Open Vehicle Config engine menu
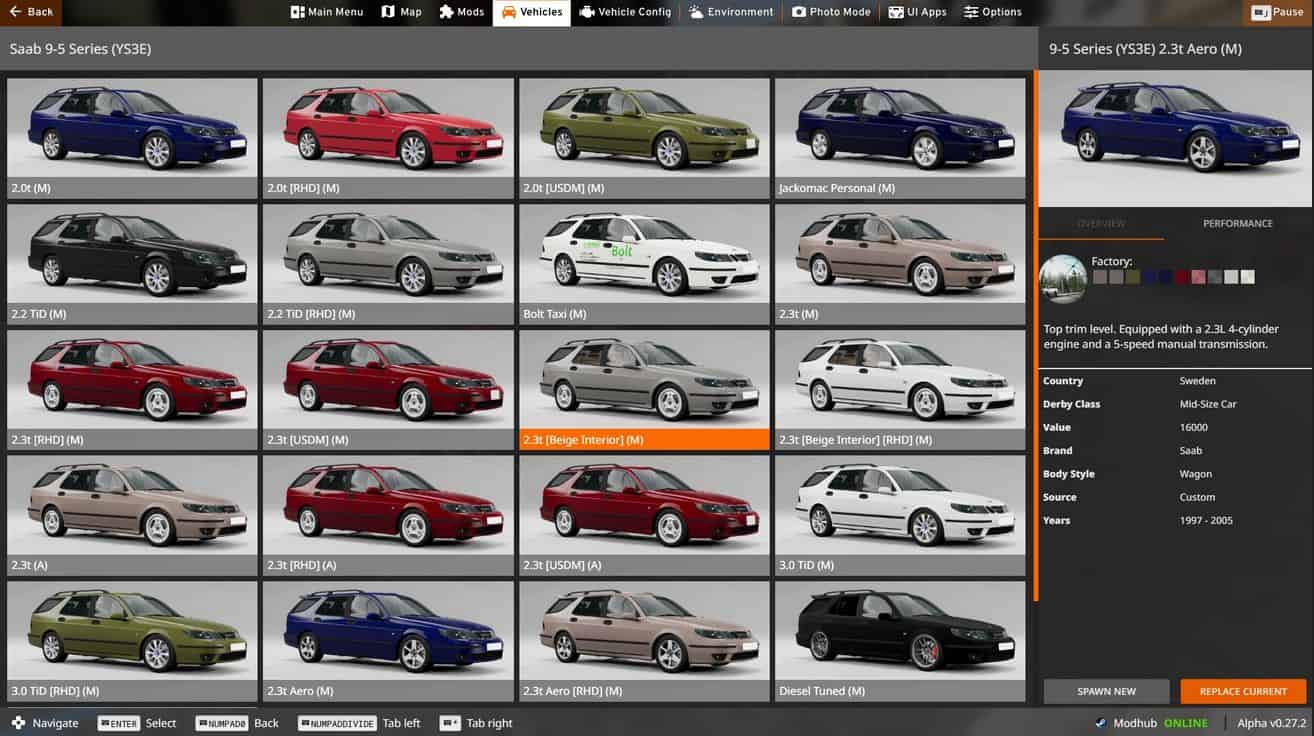1314x736 pixels. (624, 12)
